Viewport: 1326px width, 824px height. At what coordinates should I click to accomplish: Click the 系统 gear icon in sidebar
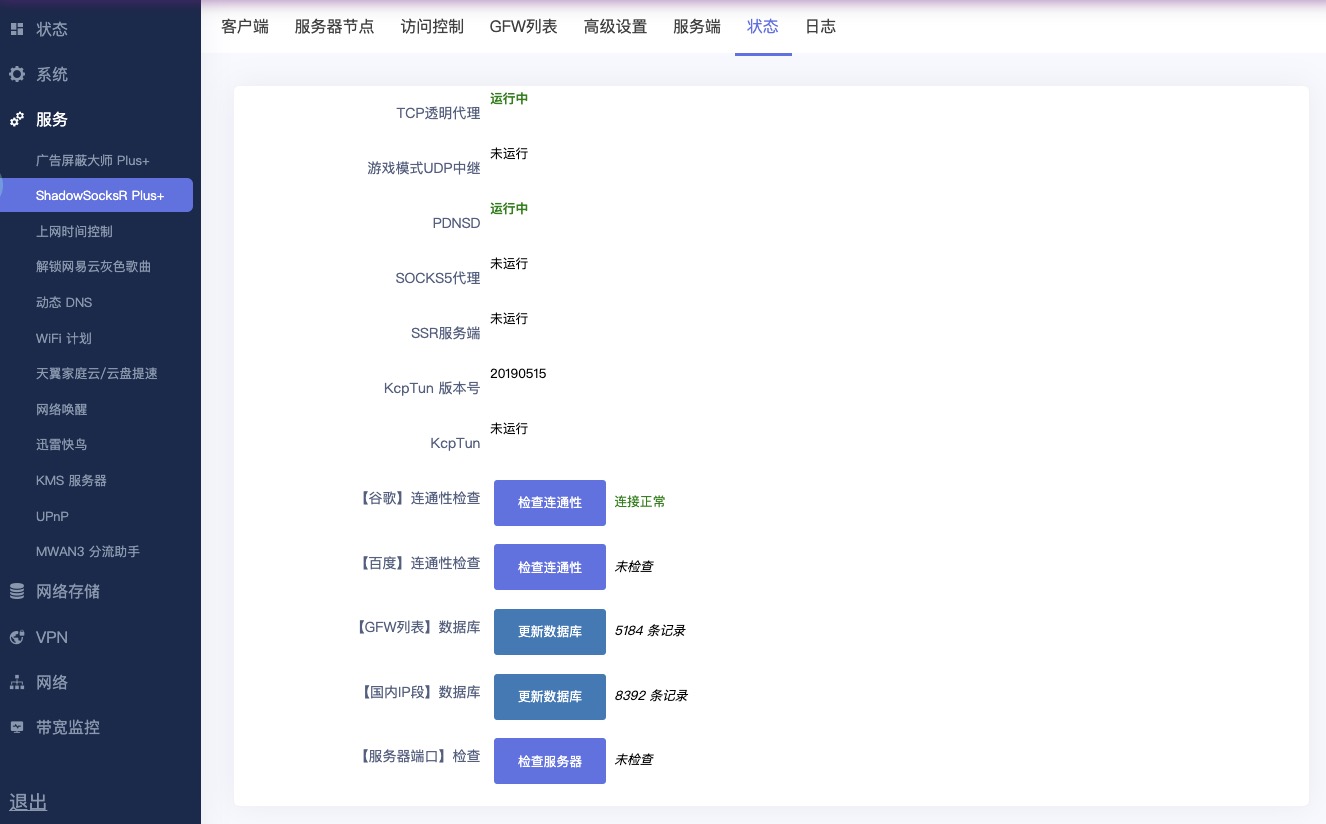click(16, 74)
